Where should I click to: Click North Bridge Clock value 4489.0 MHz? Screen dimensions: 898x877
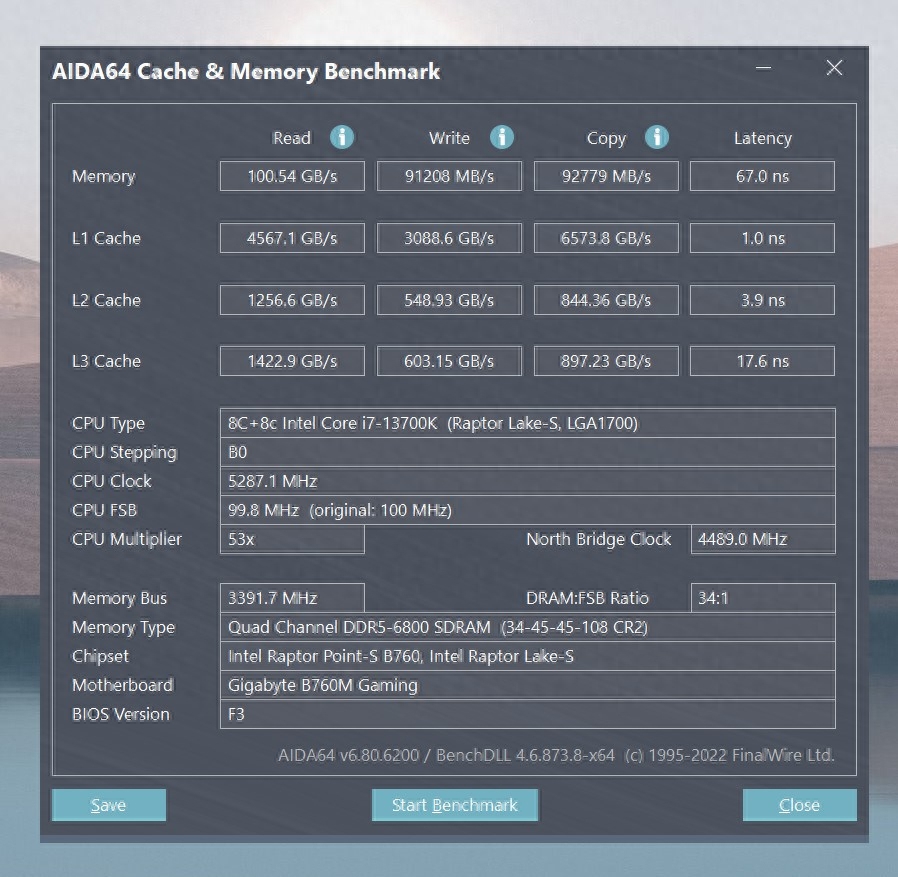tap(763, 540)
